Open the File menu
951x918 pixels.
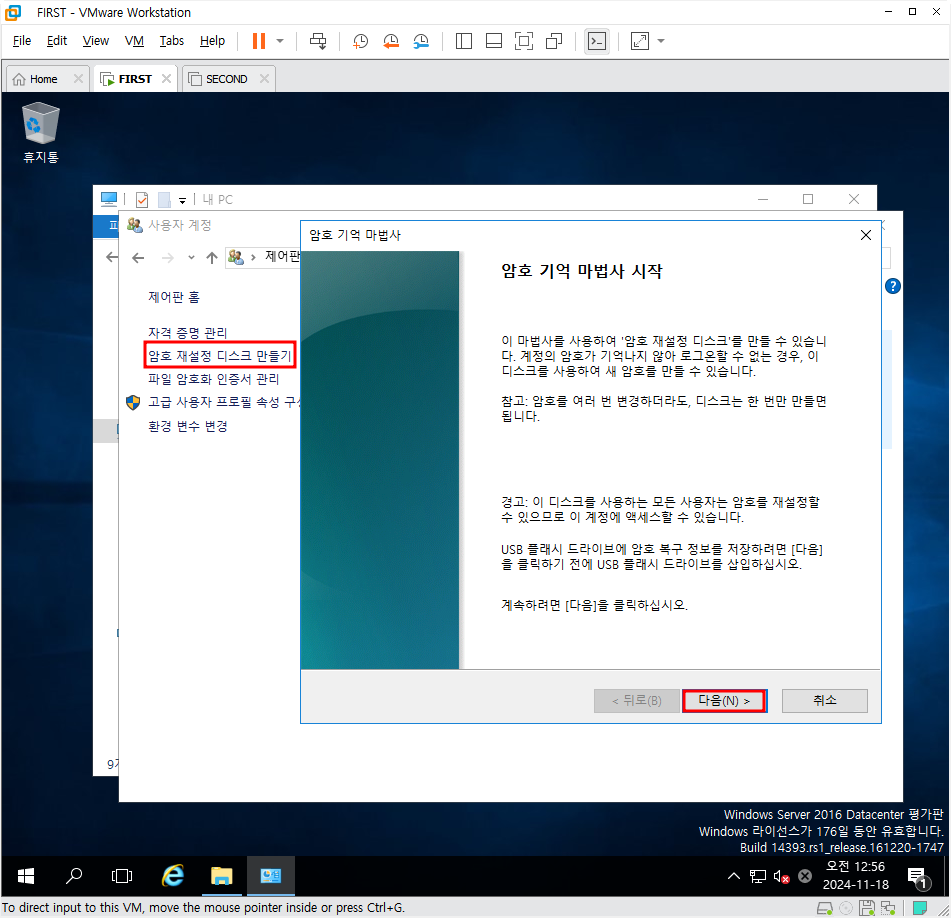pos(22,41)
